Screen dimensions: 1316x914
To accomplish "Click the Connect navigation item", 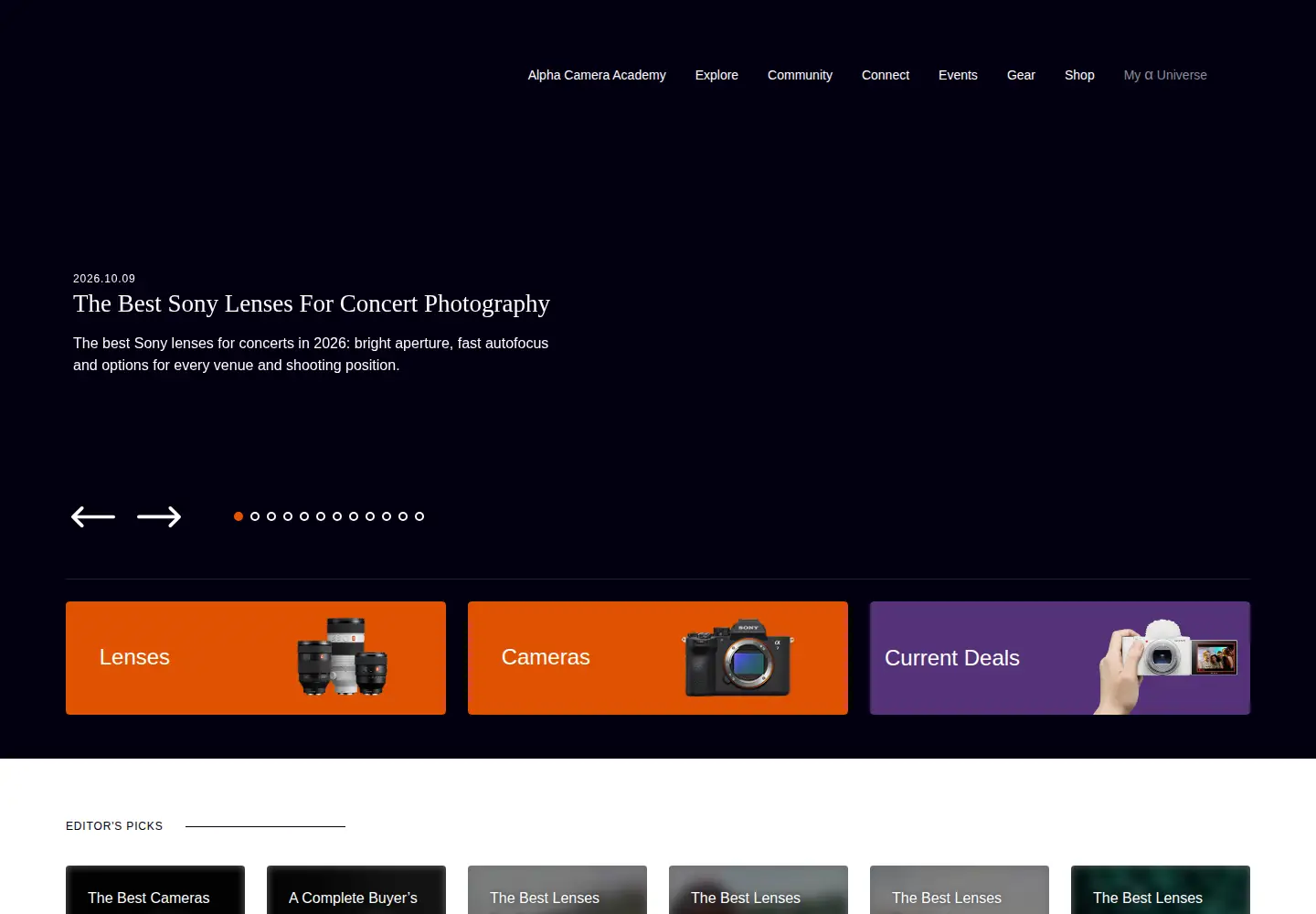I will (886, 75).
